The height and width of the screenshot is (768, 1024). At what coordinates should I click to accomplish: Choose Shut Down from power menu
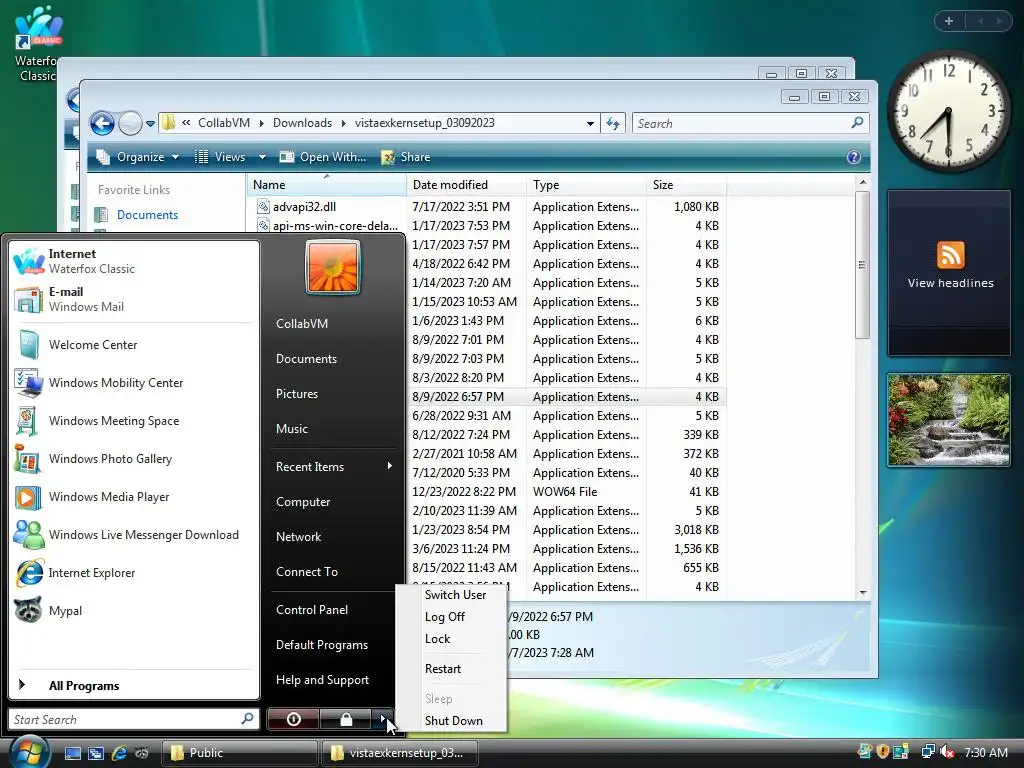click(454, 721)
